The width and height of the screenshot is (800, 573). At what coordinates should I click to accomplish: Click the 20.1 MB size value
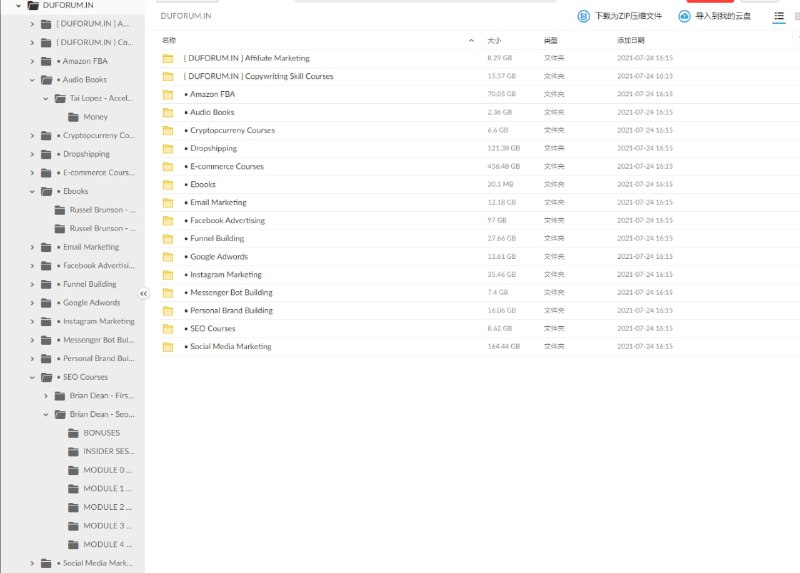pos(500,184)
